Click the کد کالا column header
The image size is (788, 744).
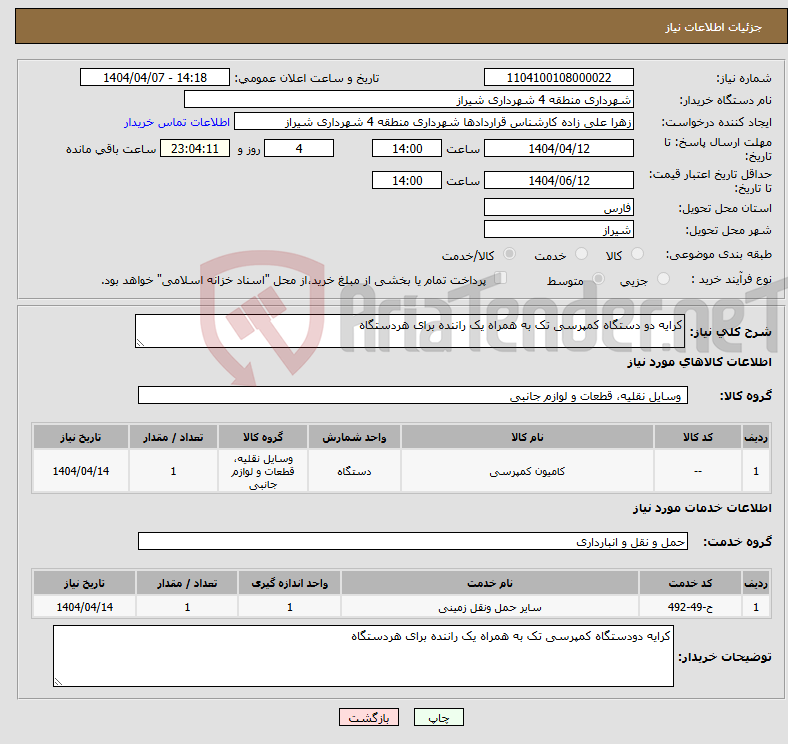click(698, 437)
